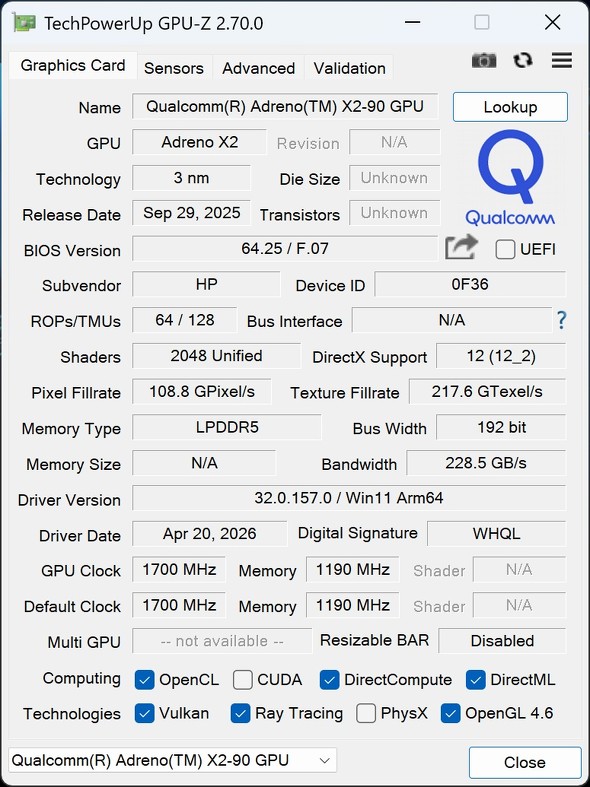Toggle the DirectML checkbox
Screen dimensions: 590x787
[x=475, y=680]
